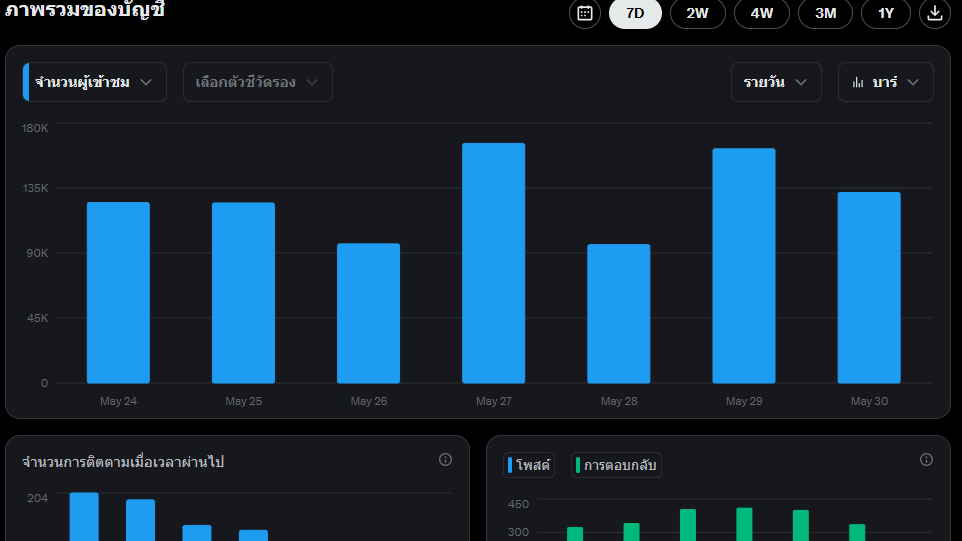Open the เลือกตัวชี้วัดรอง secondary metric dropdown
The height and width of the screenshot is (541, 962).
(258, 82)
